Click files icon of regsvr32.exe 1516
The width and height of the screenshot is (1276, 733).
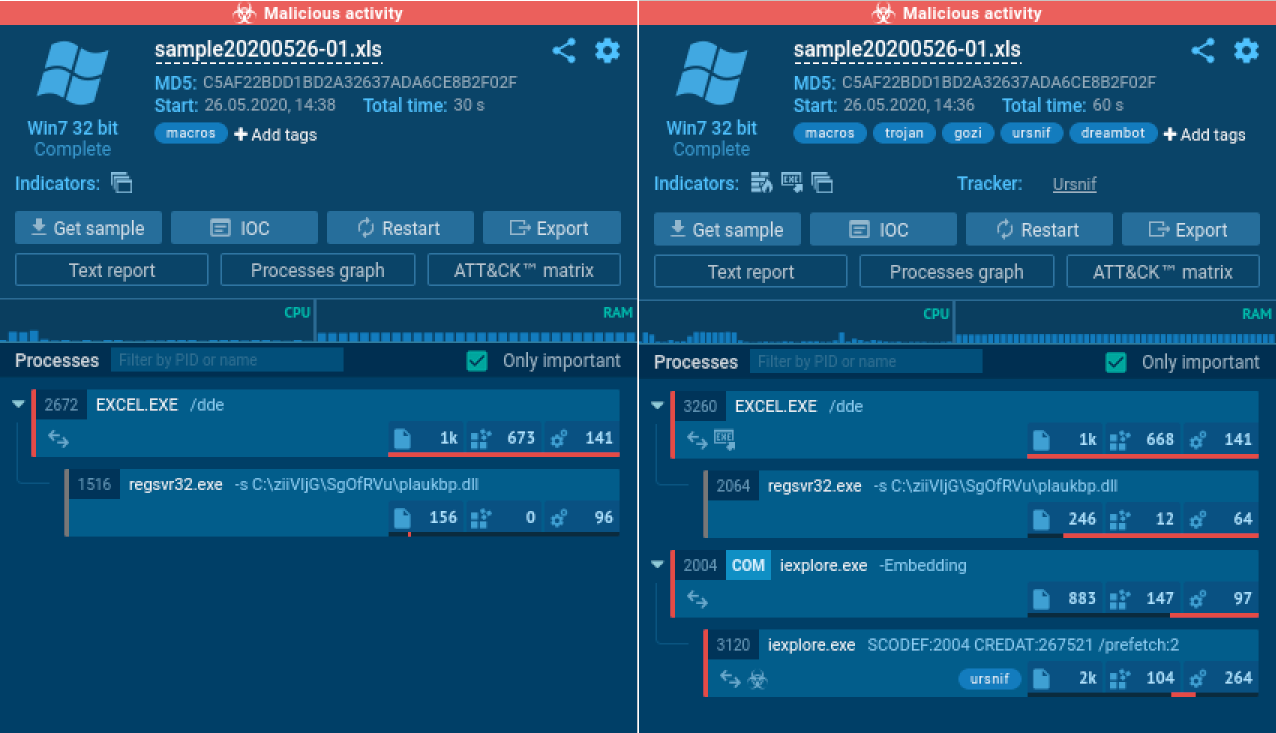pyautogui.click(x=402, y=518)
